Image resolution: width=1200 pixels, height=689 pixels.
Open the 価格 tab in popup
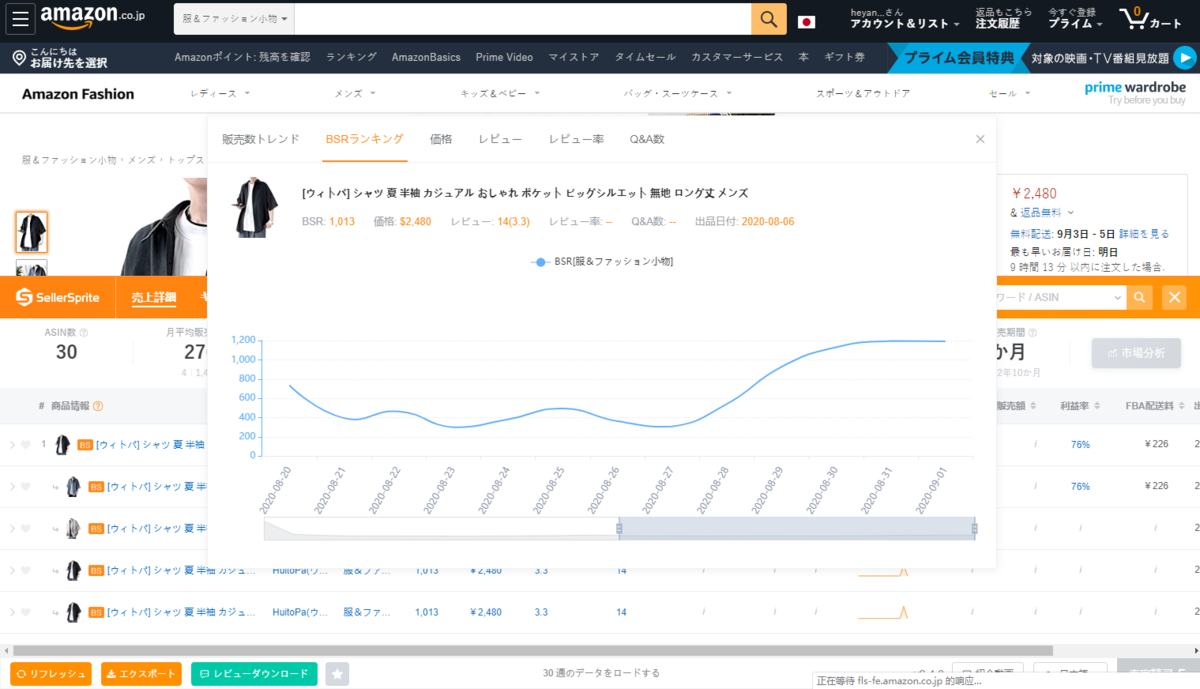click(441, 139)
